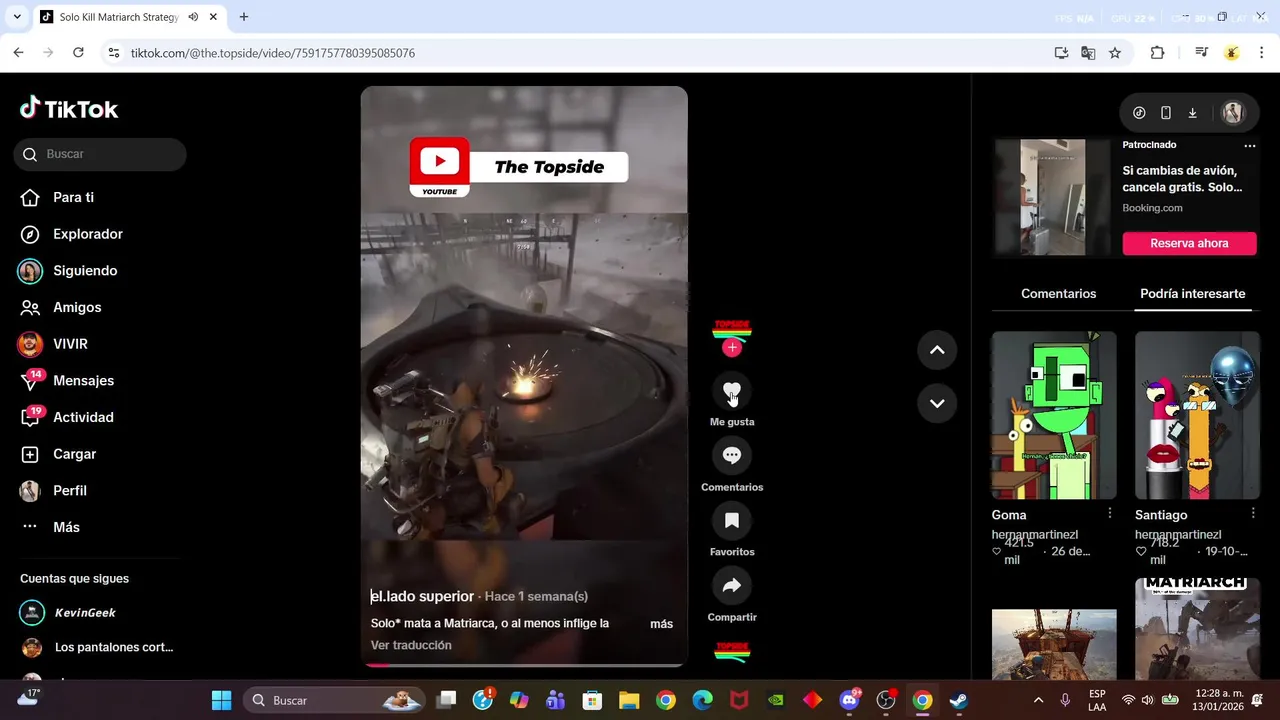This screenshot has height=720, width=1280.
Task: Open the Explorador page
Action: (x=72, y=234)
